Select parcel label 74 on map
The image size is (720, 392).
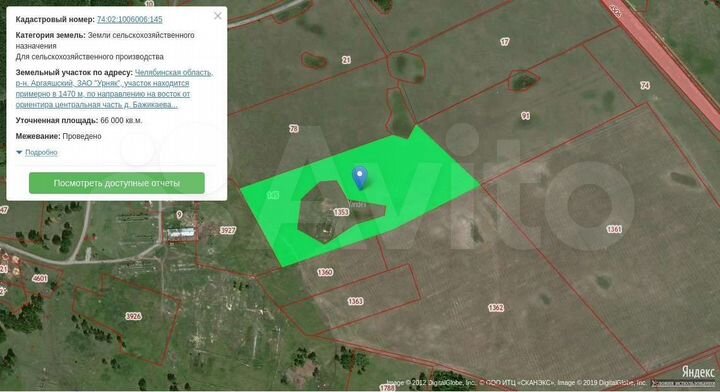tap(645, 85)
